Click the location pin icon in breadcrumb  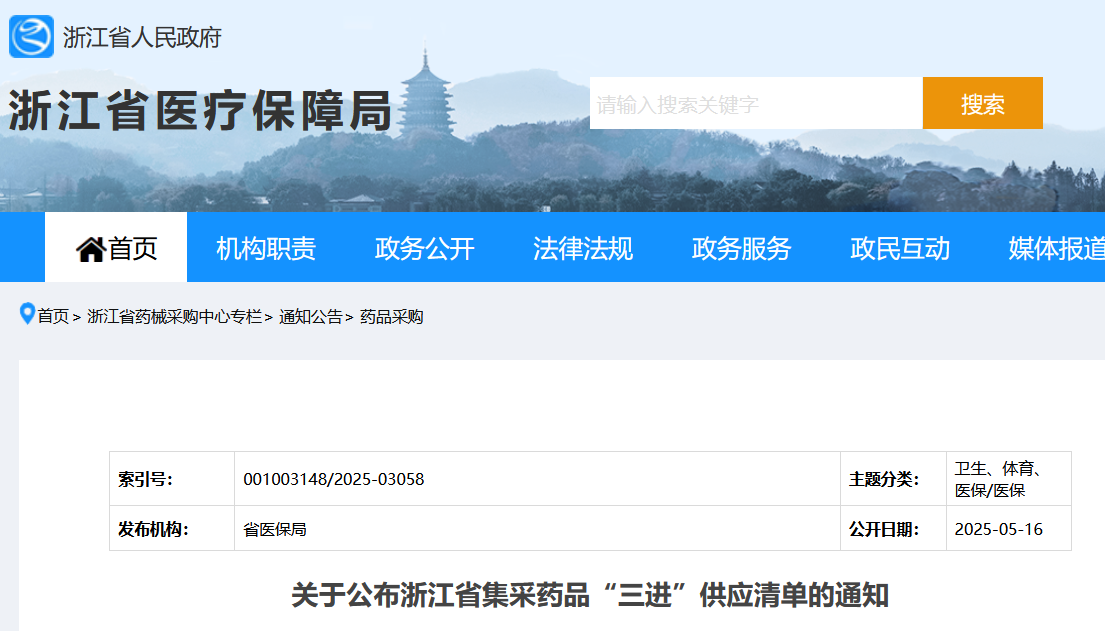[27, 314]
